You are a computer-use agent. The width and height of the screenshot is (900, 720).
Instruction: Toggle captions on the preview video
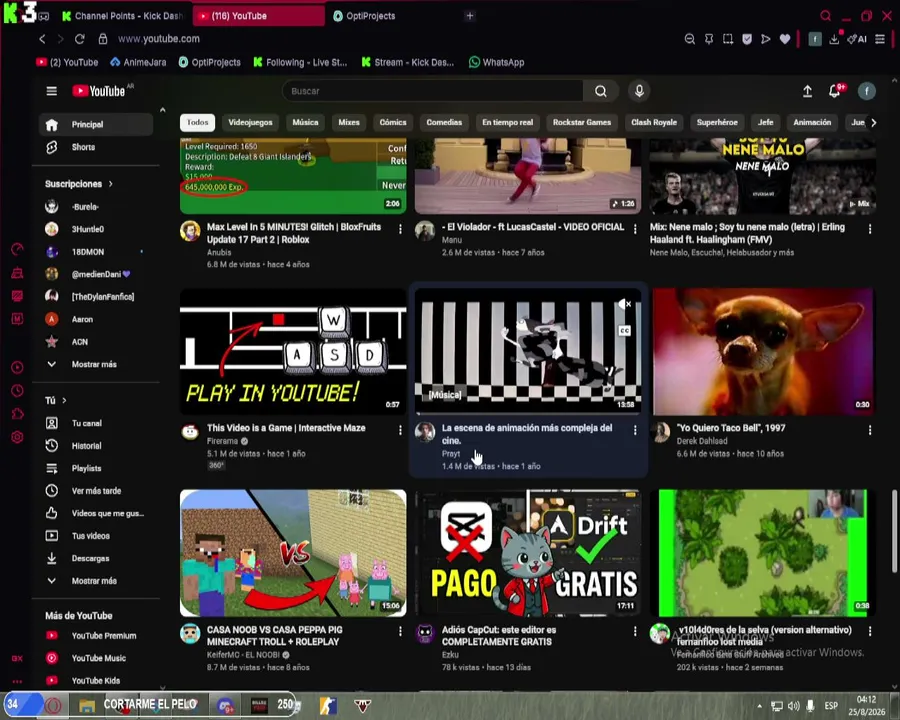[x=624, y=330]
